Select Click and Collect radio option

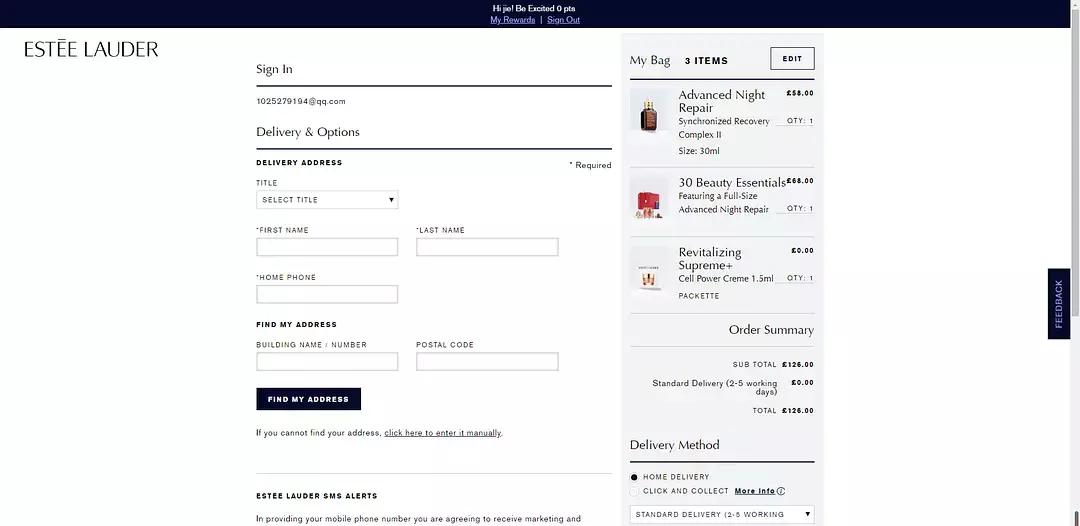click(x=634, y=492)
